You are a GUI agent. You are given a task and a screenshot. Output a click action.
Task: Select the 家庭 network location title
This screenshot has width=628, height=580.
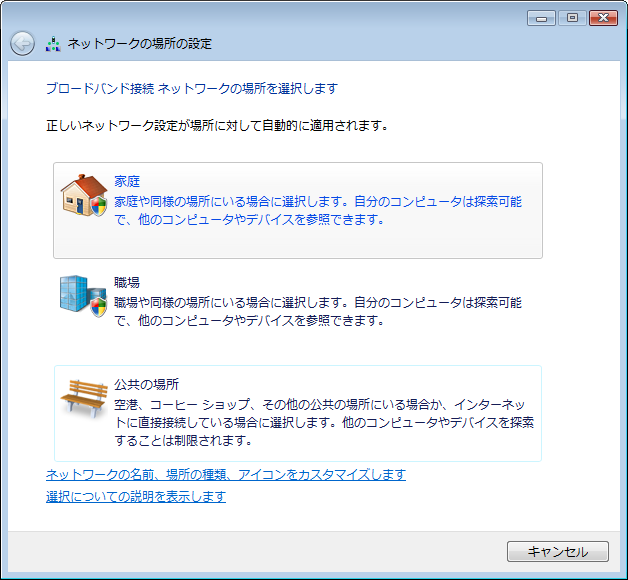pos(127,181)
